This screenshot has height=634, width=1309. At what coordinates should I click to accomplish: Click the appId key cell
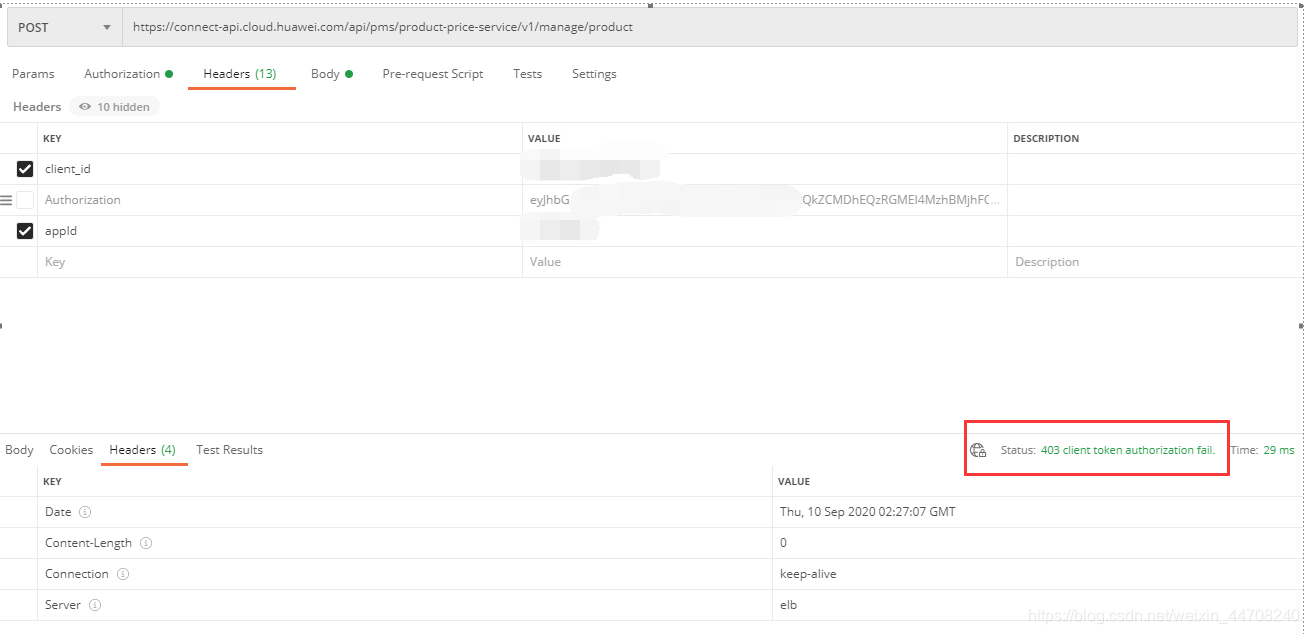coord(280,231)
